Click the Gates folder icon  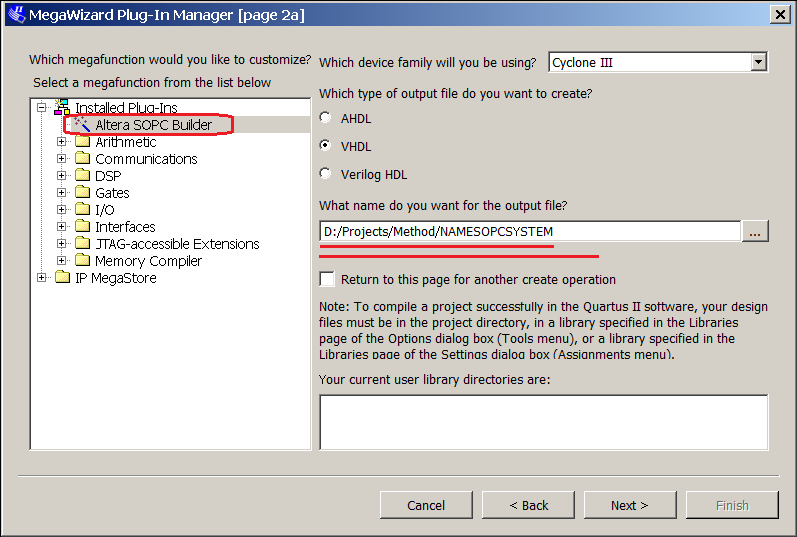82,193
